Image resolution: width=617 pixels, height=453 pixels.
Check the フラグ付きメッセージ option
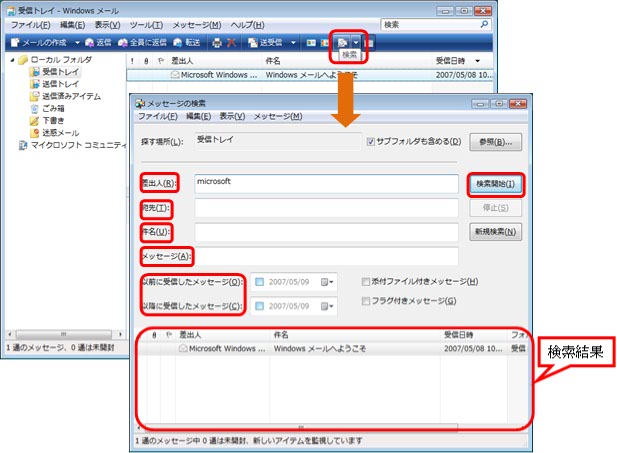367,301
